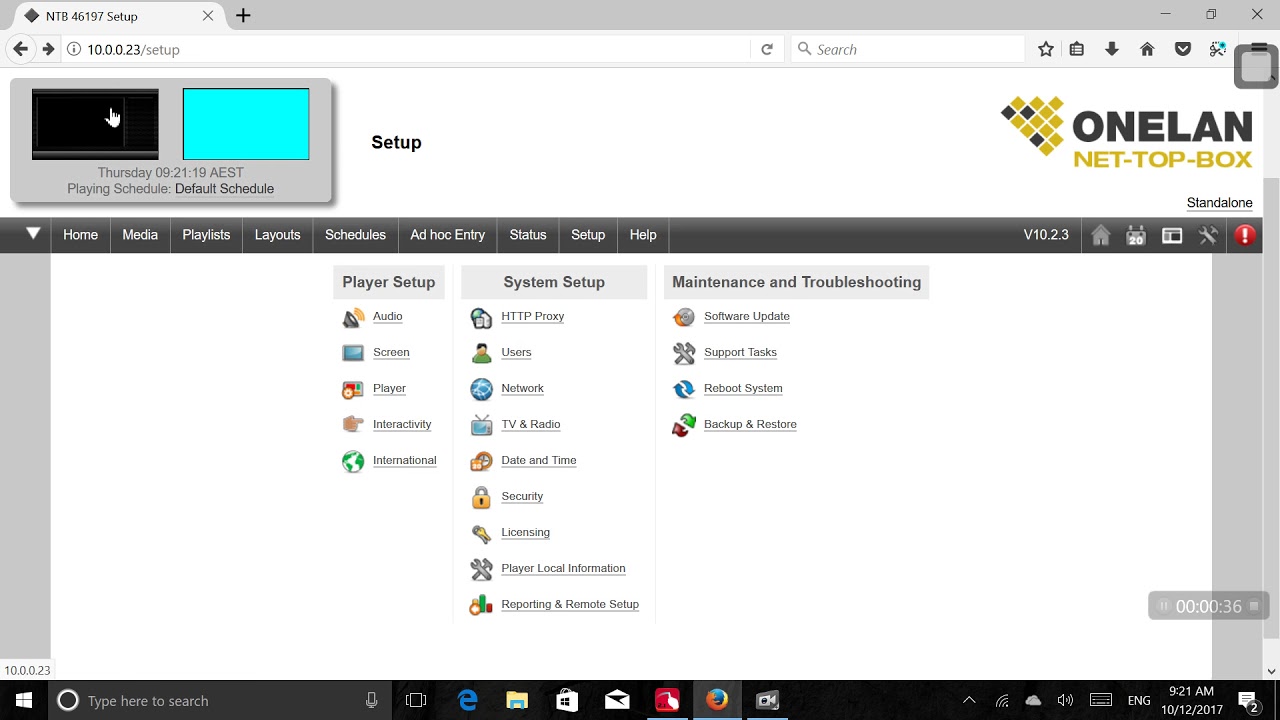
Task: Expand the white triangle menu left of Home
Action: click(x=33, y=234)
